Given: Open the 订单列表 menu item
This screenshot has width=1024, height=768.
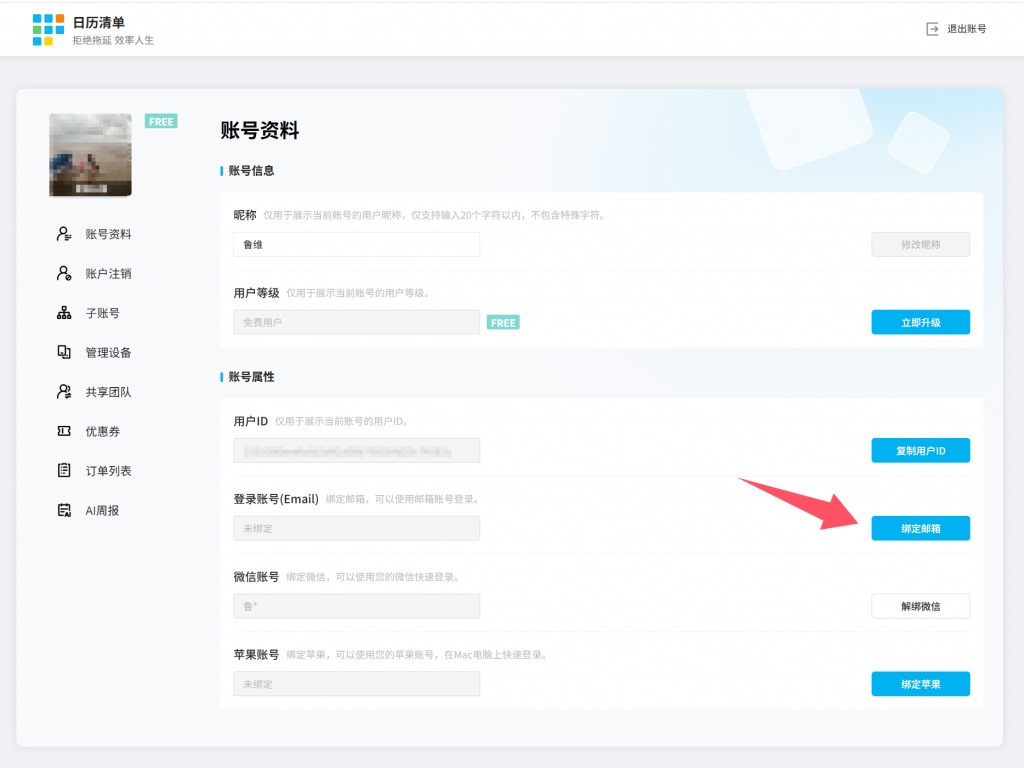Looking at the screenshot, I should click(x=108, y=470).
